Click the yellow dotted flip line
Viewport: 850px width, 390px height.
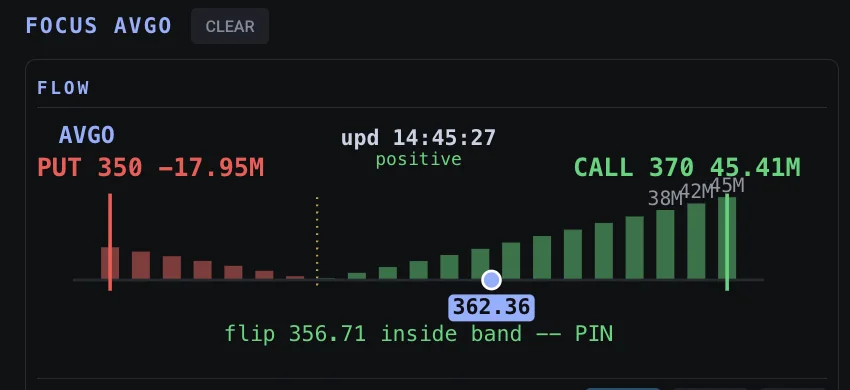point(317,241)
